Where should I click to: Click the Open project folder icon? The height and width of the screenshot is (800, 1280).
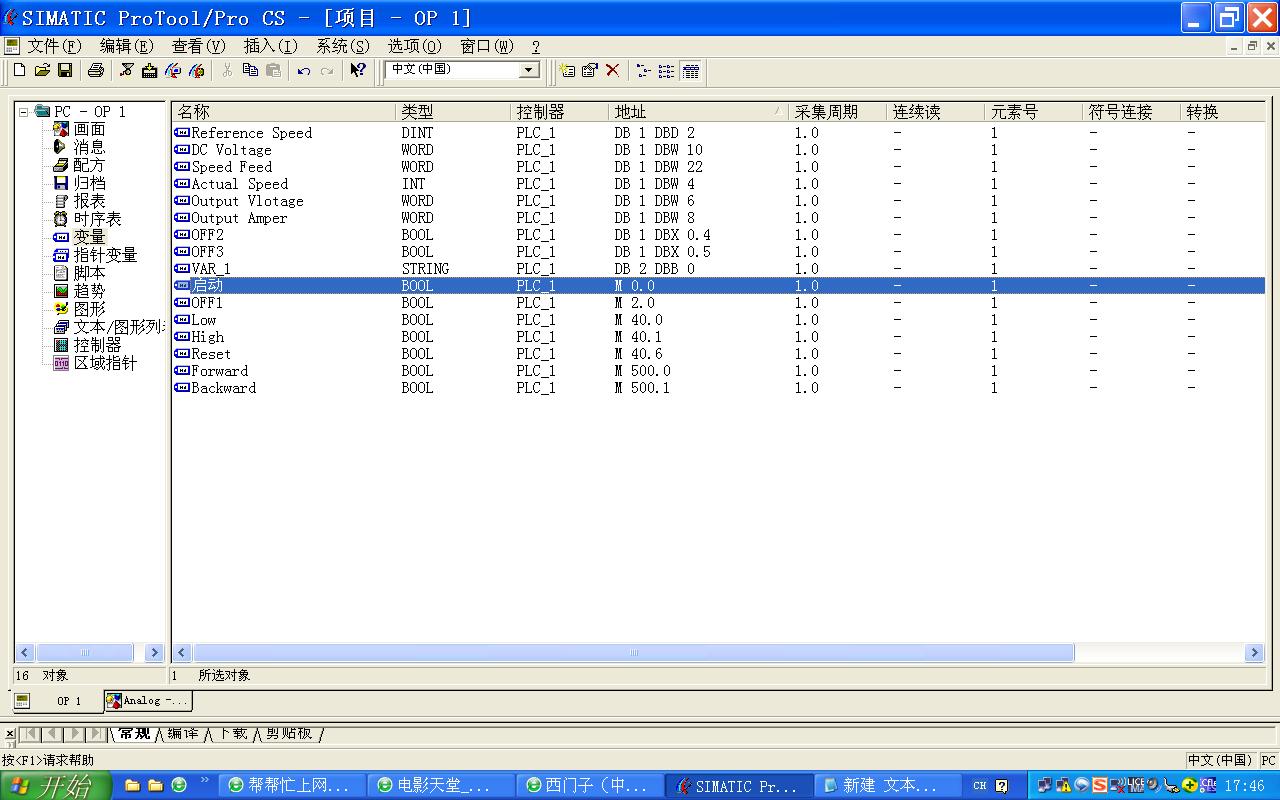tap(42, 70)
